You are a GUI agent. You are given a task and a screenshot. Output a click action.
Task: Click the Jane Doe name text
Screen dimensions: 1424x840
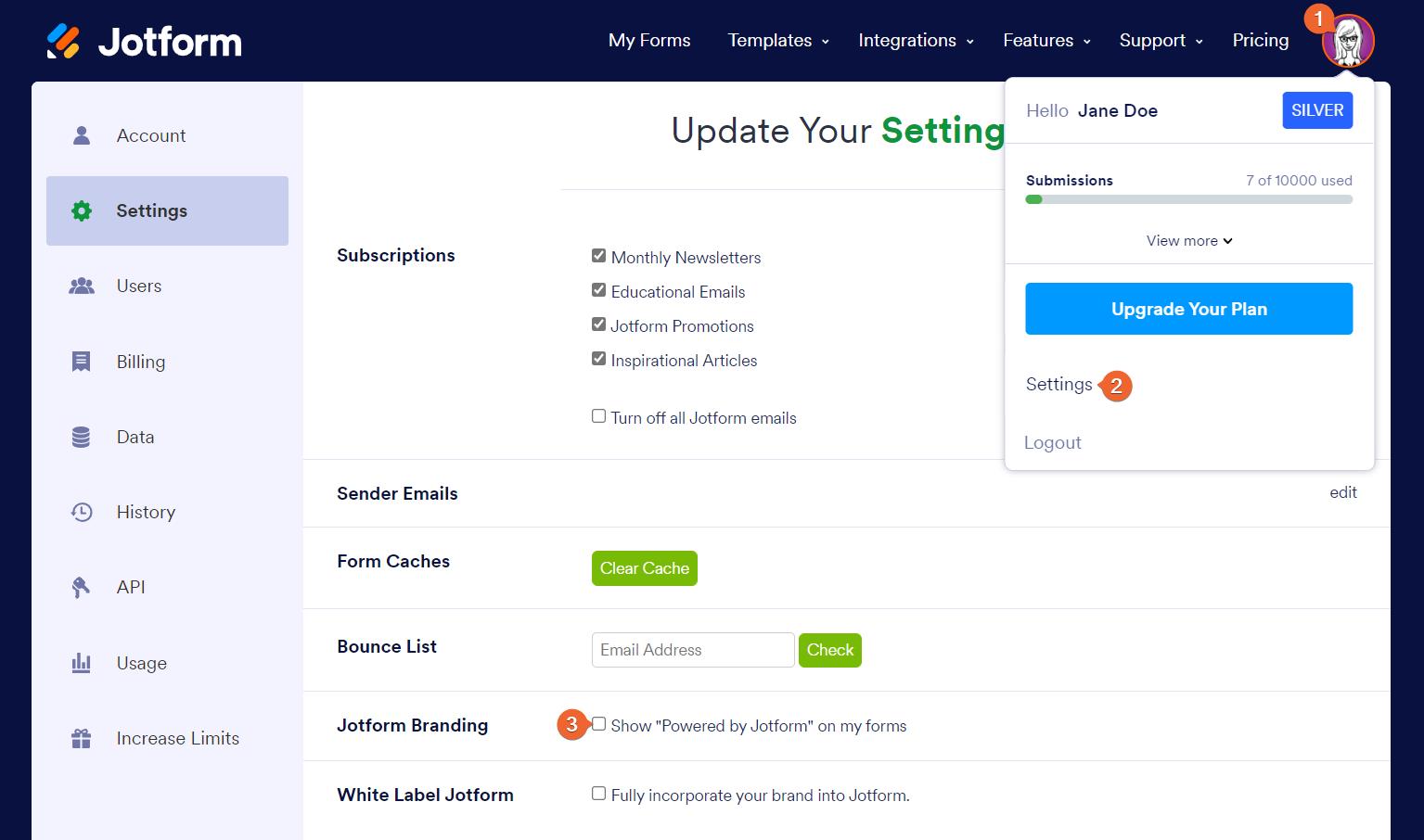click(x=1118, y=110)
